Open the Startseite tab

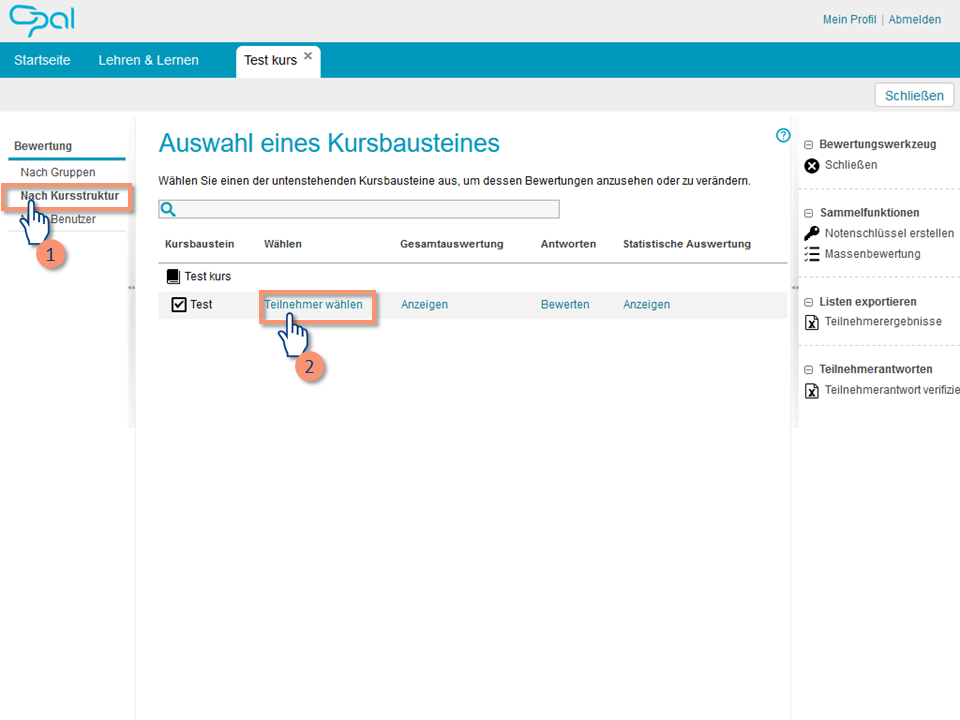42,60
